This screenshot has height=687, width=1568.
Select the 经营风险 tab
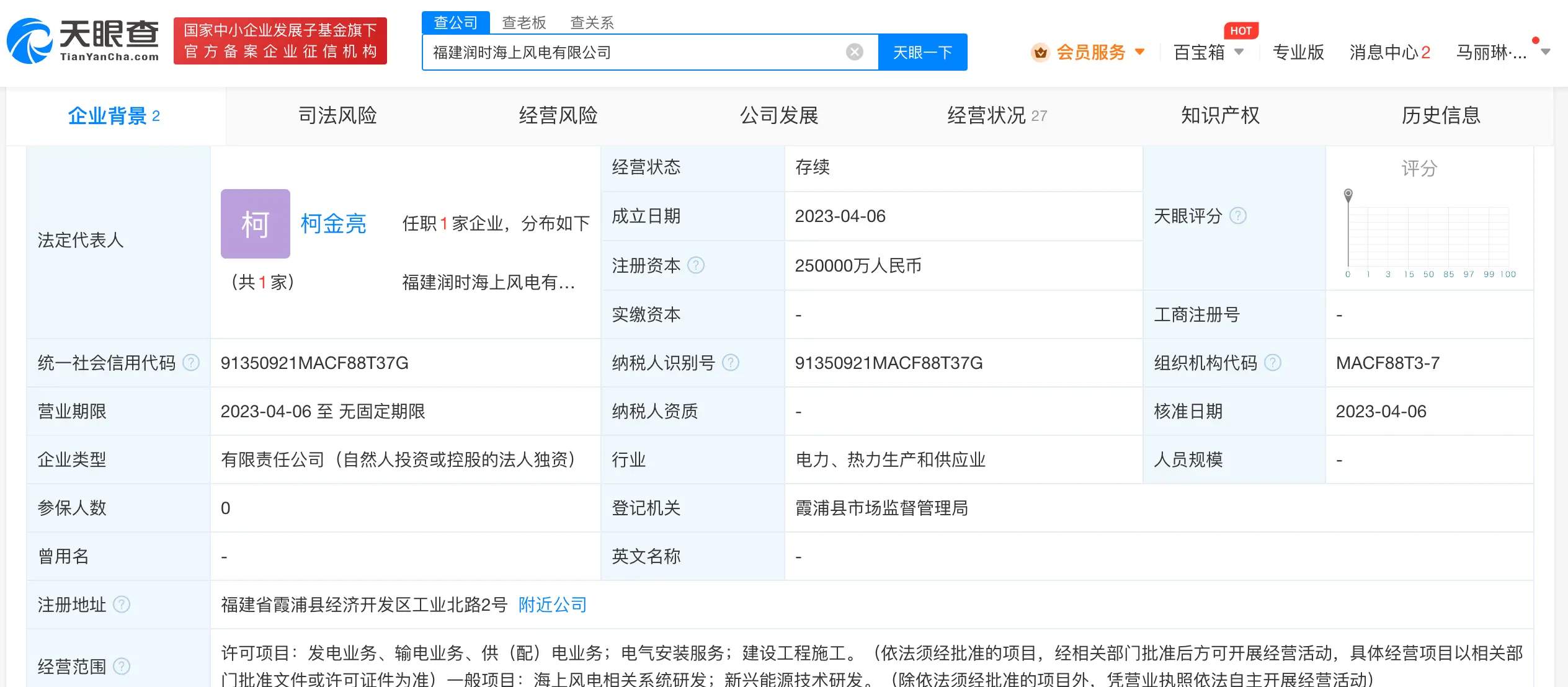558,115
